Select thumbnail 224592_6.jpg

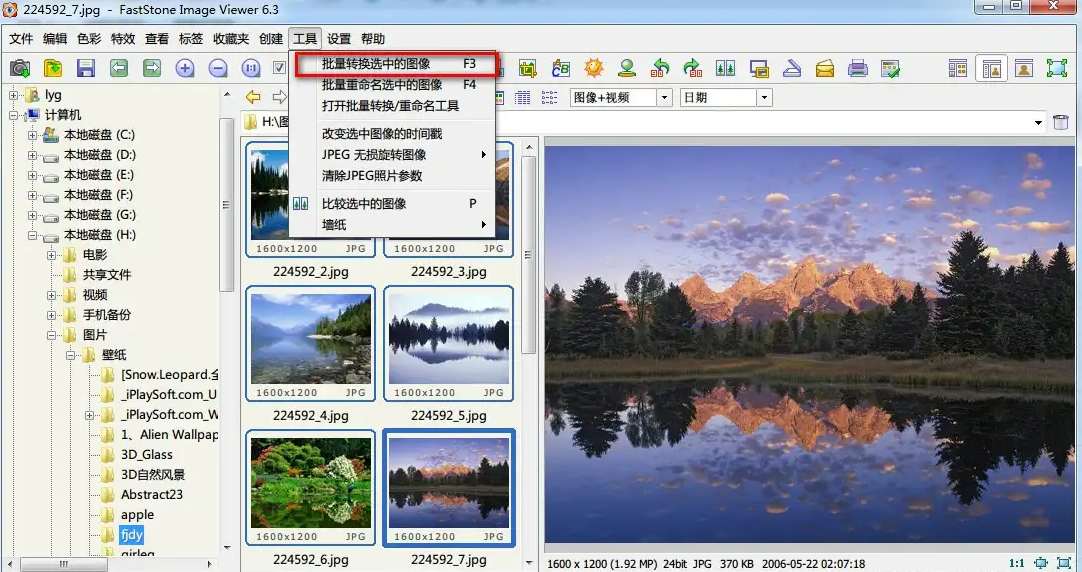click(311, 487)
